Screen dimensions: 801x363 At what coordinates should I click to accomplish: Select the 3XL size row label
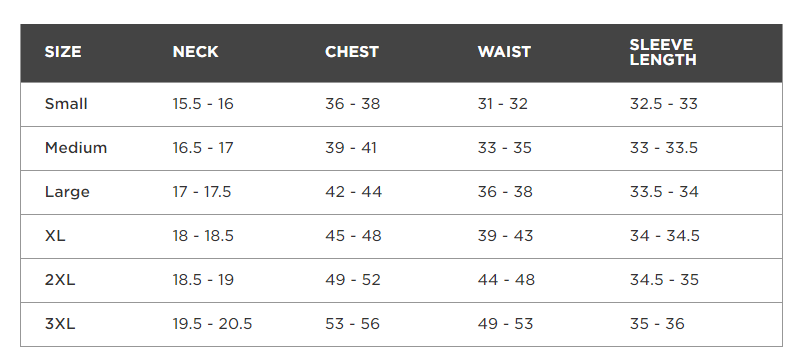click(x=60, y=324)
